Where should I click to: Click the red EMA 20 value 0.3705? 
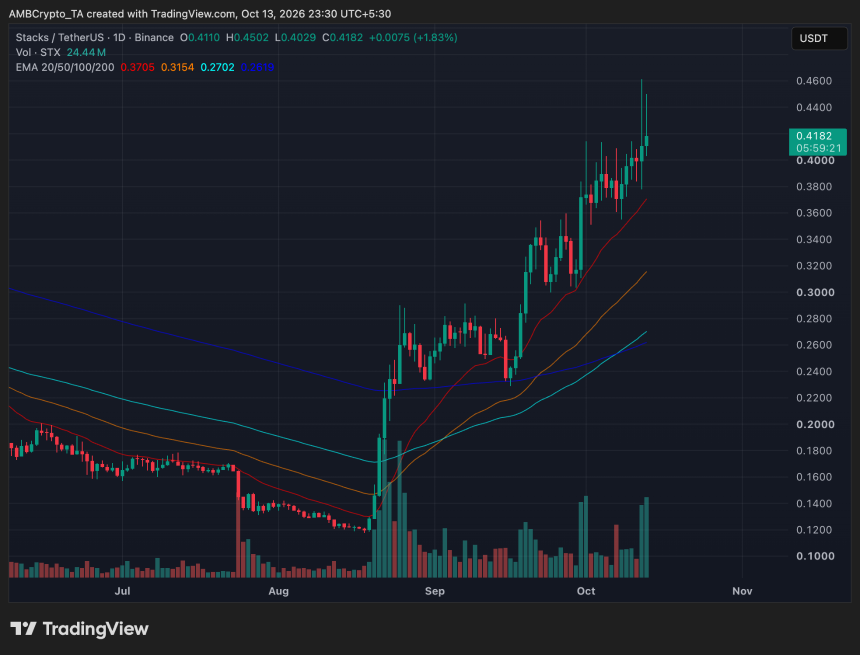pos(137,67)
